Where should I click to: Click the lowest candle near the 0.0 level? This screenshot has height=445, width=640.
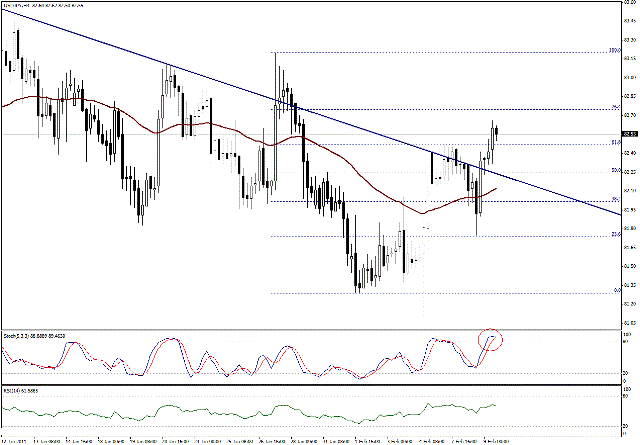click(358, 284)
